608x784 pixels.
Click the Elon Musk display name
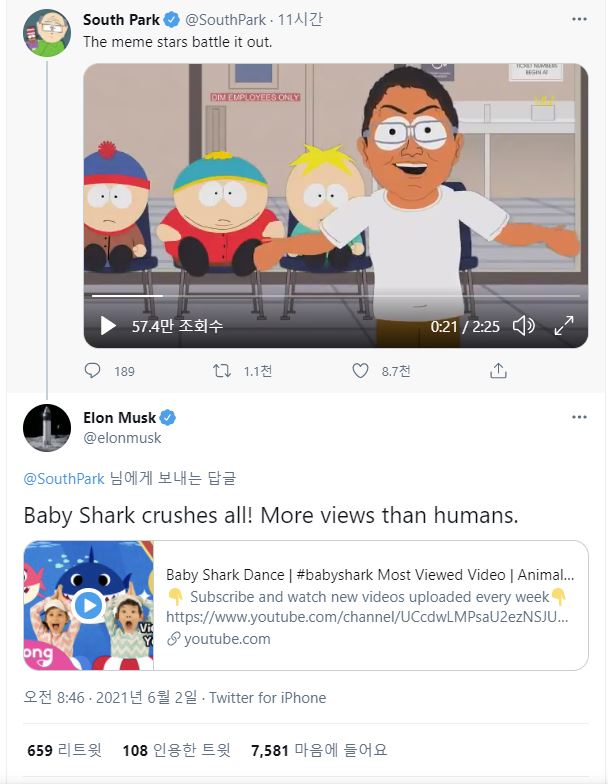point(120,417)
